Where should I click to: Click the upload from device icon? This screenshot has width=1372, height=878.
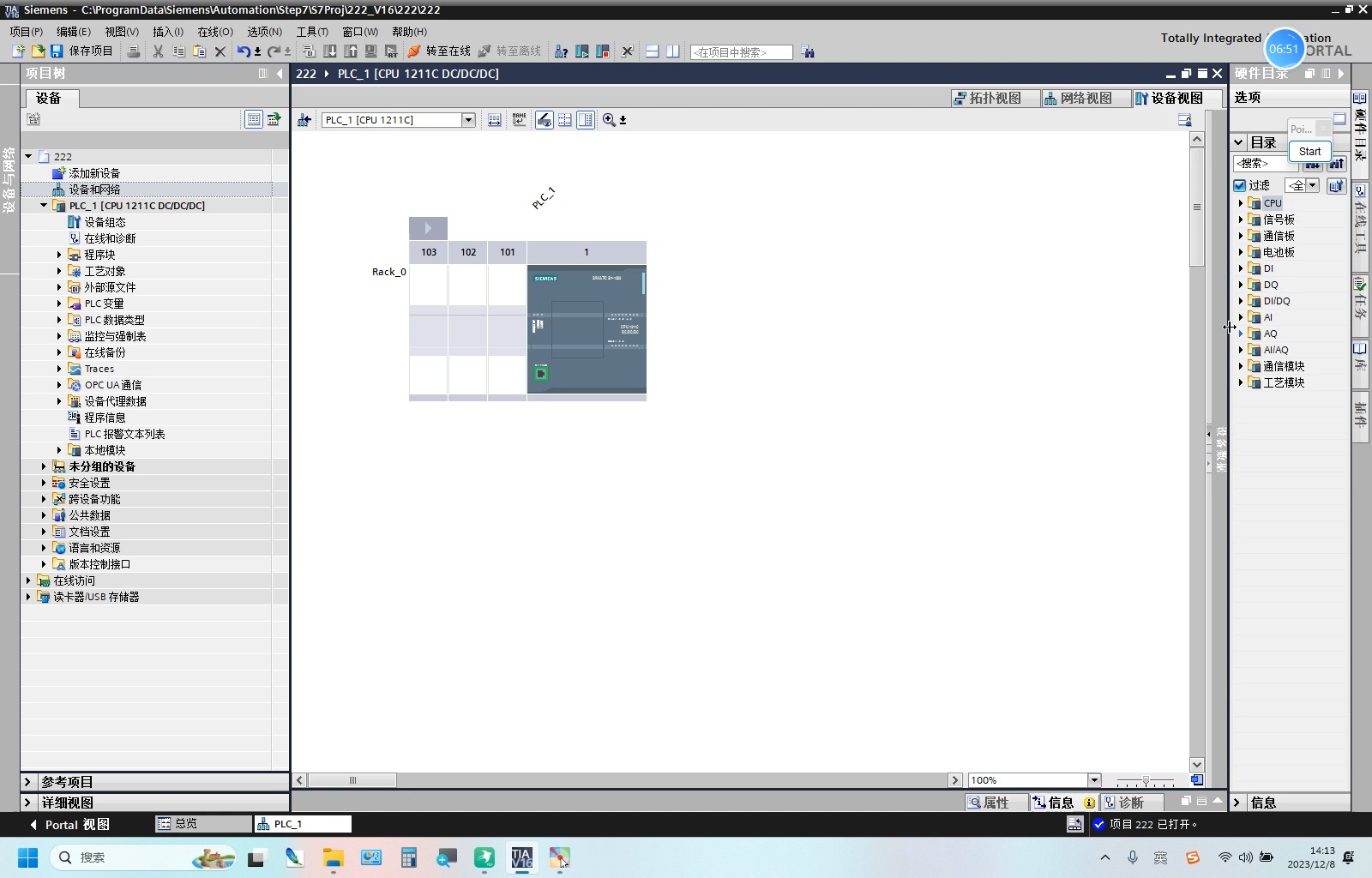[351, 51]
